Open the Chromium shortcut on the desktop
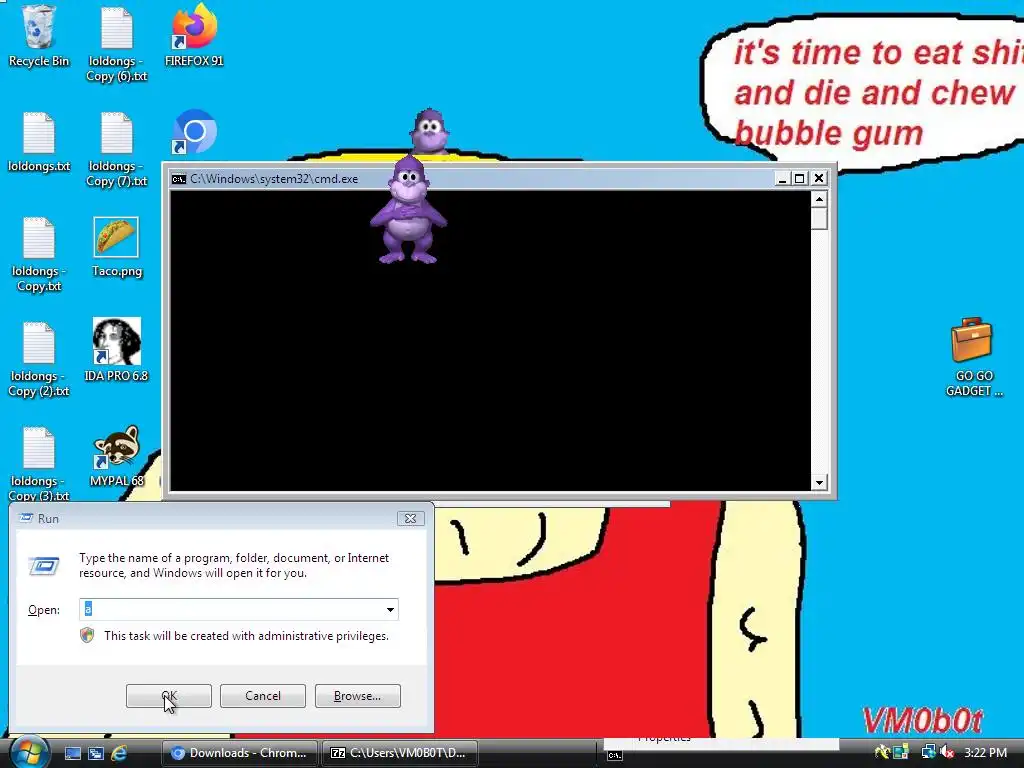This screenshot has width=1024, height=768. coord(195,132)
